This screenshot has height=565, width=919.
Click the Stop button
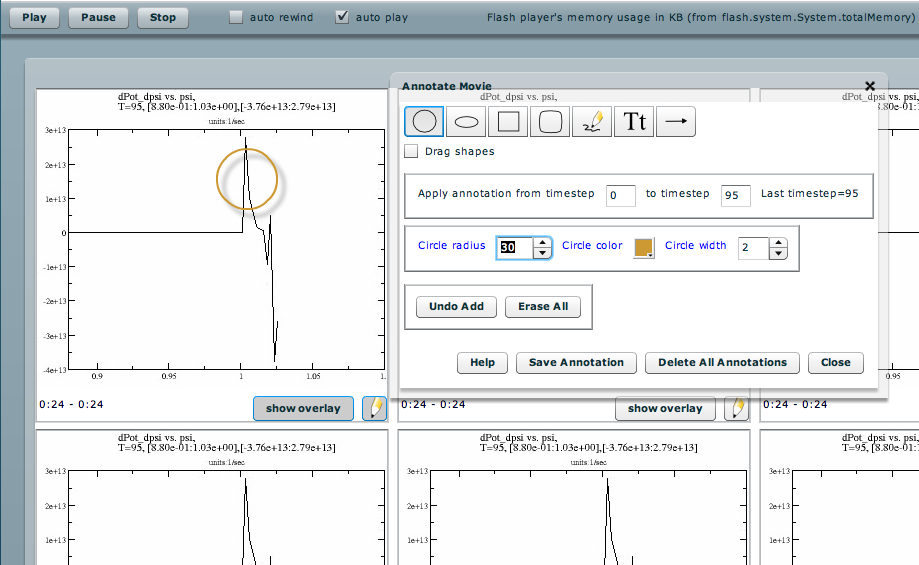[x=163, y=18]
